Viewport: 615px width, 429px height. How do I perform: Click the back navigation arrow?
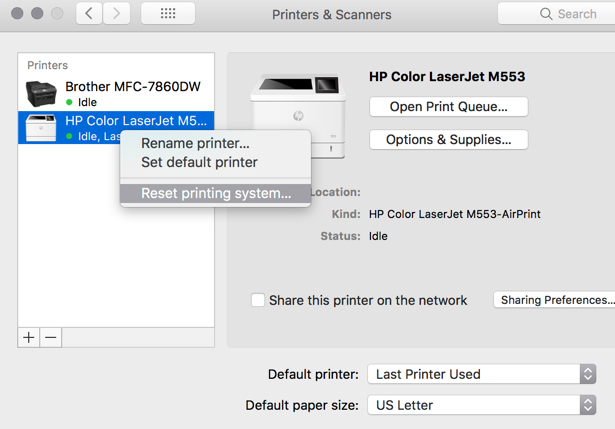pos(91,14)
